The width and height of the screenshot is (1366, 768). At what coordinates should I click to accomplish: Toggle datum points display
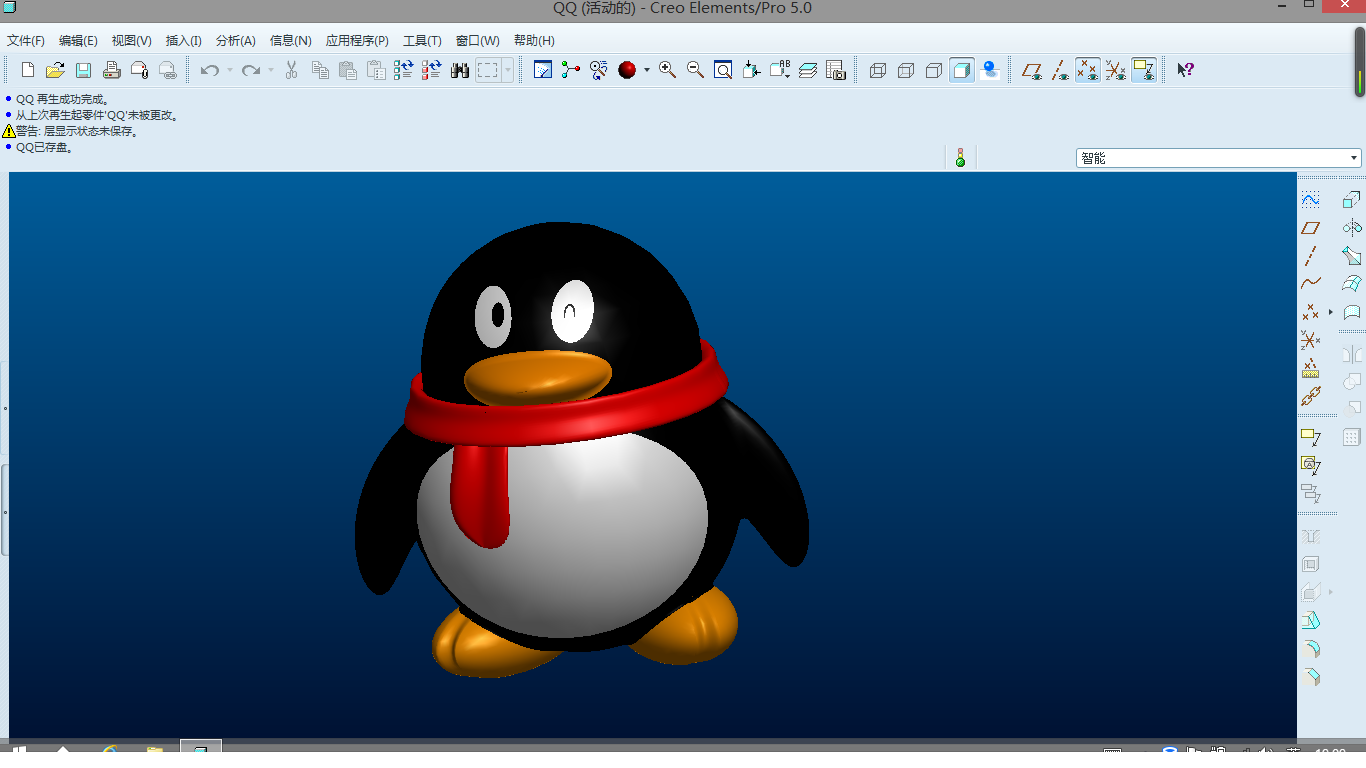[1088, 70]
